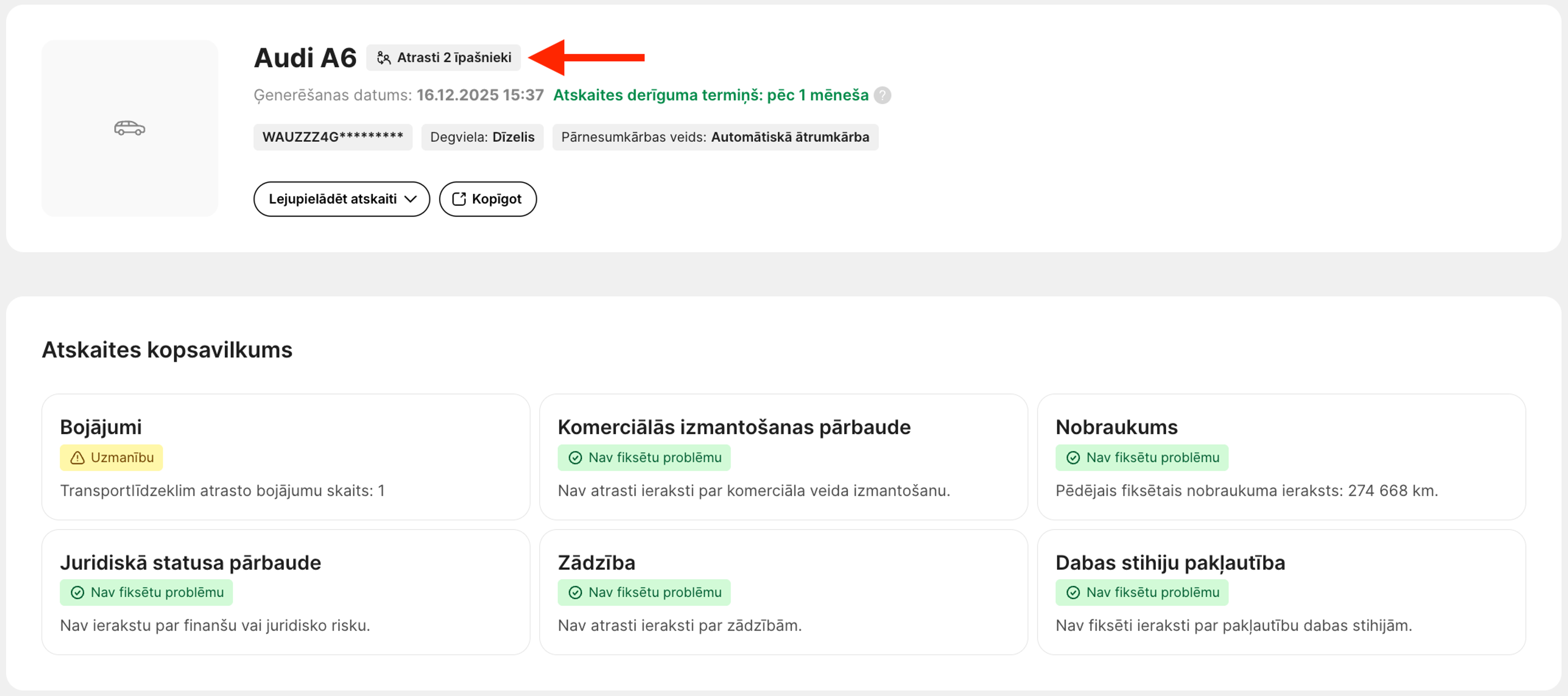The width and height of the screenshot is (1568, 696).
Task: Click the Pārnesumkārbas veids Automātiskā ātrumkārba chip
Action: click(715, 137)
